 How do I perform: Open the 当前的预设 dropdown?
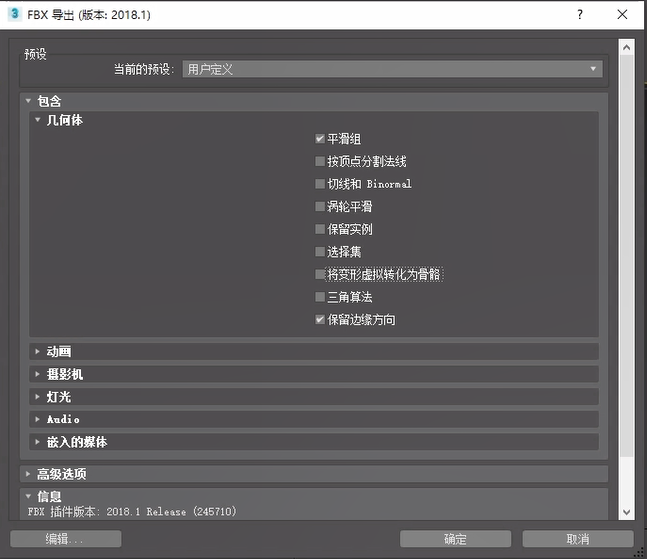(393, 70)
